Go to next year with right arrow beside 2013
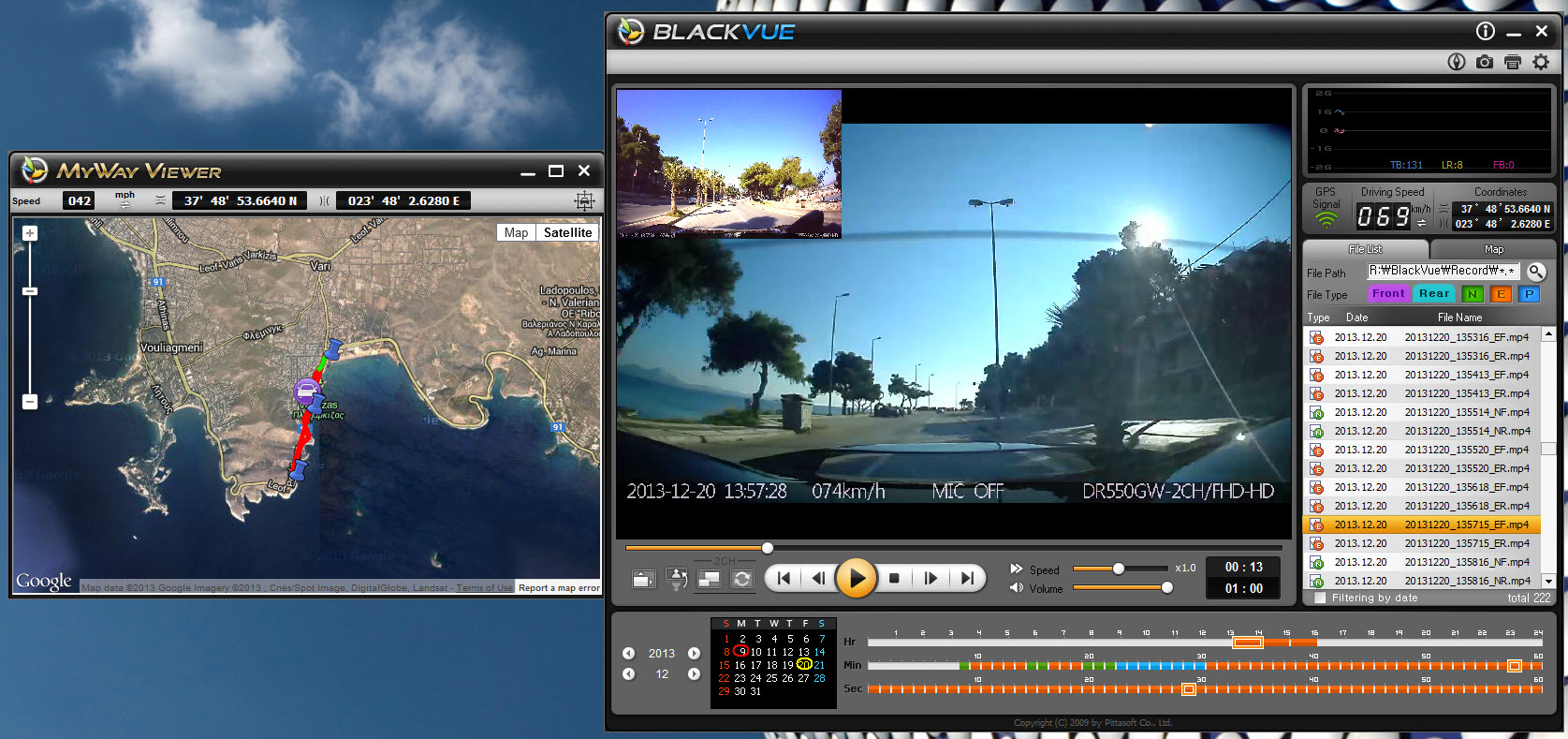The image size is (1568, 739). 694,654
